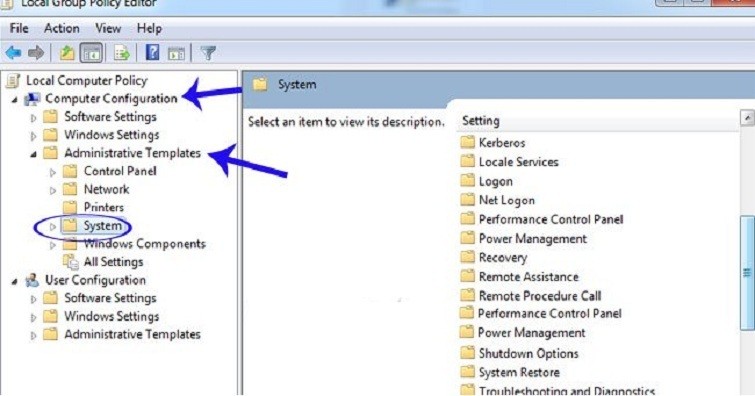
Task: Click the Export List toolbar icon
Action: point(121,53)
